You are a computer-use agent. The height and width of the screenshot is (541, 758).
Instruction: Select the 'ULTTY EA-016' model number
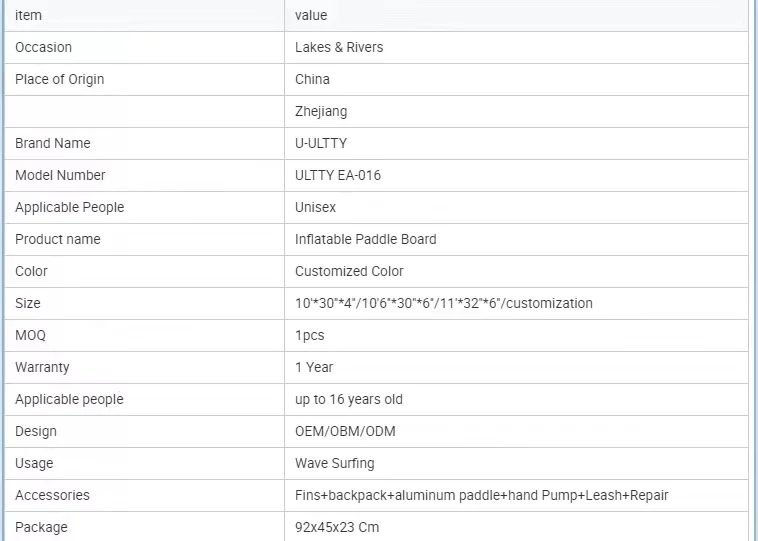point(338,175)
